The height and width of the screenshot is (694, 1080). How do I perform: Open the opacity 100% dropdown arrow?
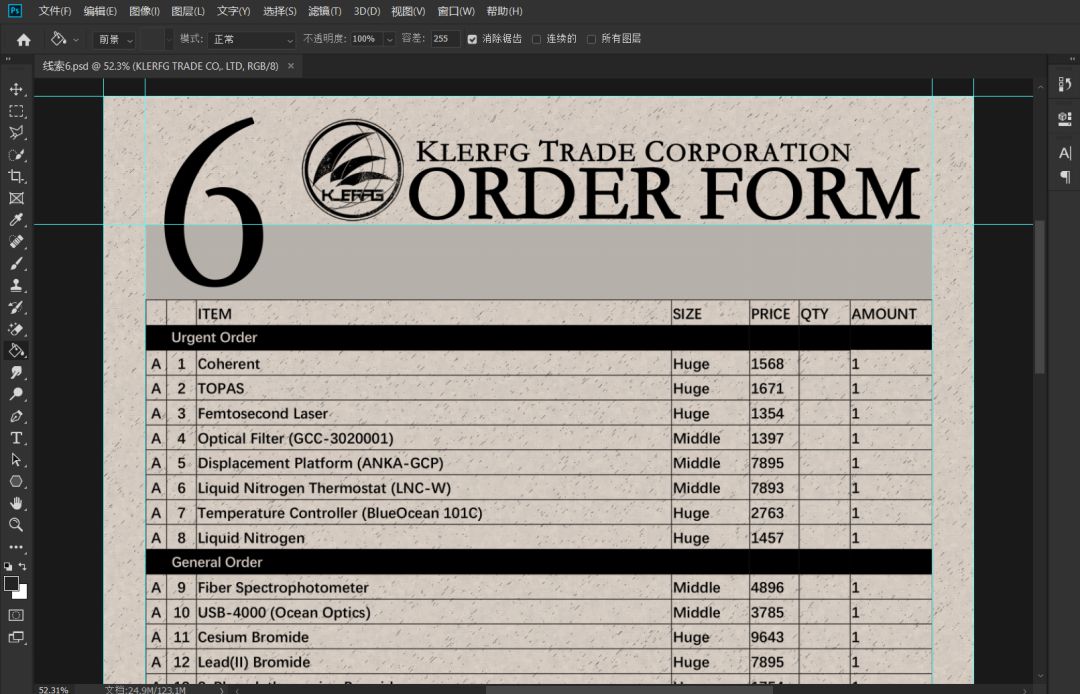tap(389, 39)
